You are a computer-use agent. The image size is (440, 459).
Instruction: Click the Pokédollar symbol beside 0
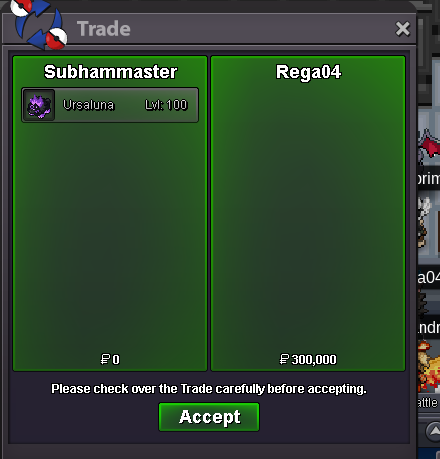105,359
